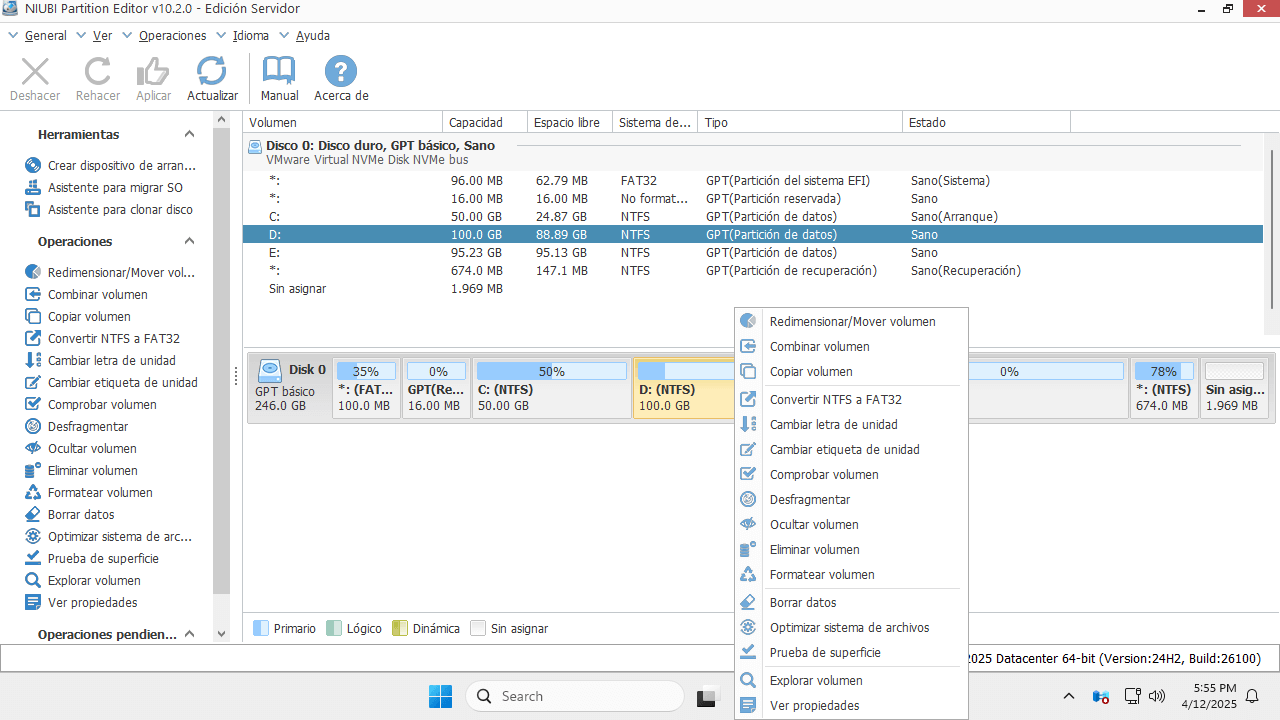Click Eliminar volumen in left sidebar
The width and height of the screenshot is (1280, 720).
click(x=92, y=471)
